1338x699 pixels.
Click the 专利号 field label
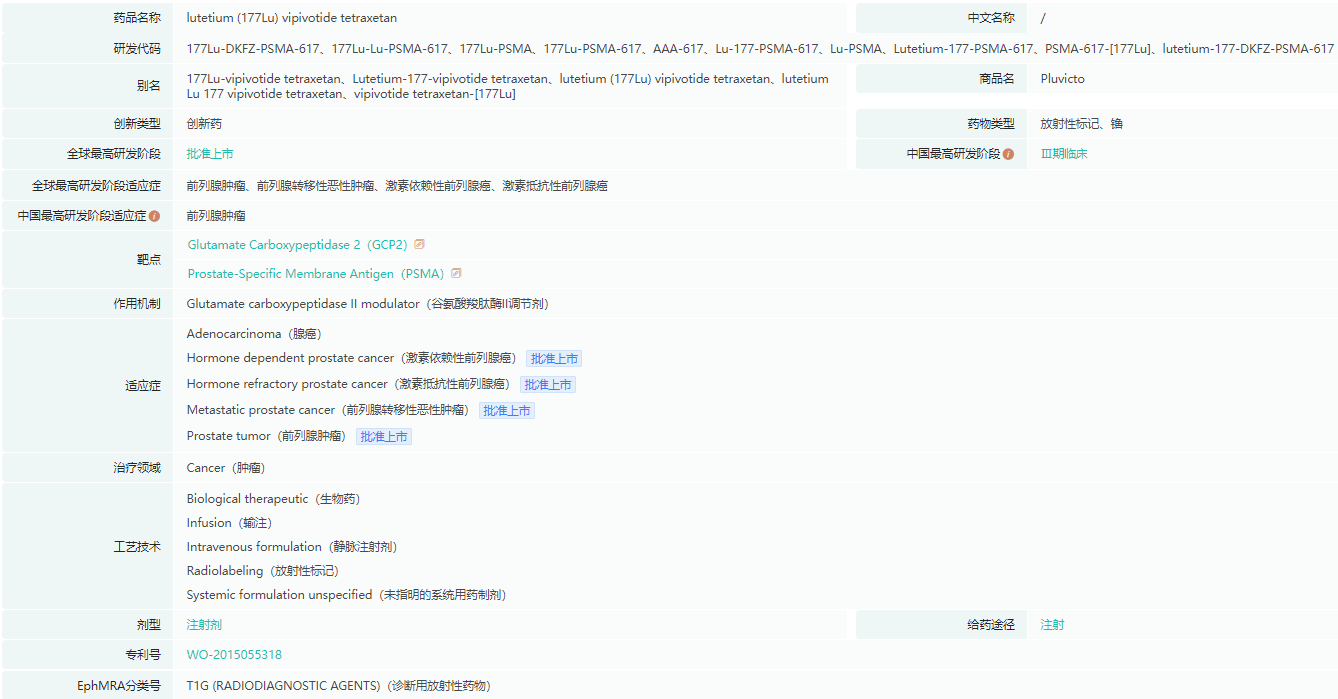(x=143, y=655)
